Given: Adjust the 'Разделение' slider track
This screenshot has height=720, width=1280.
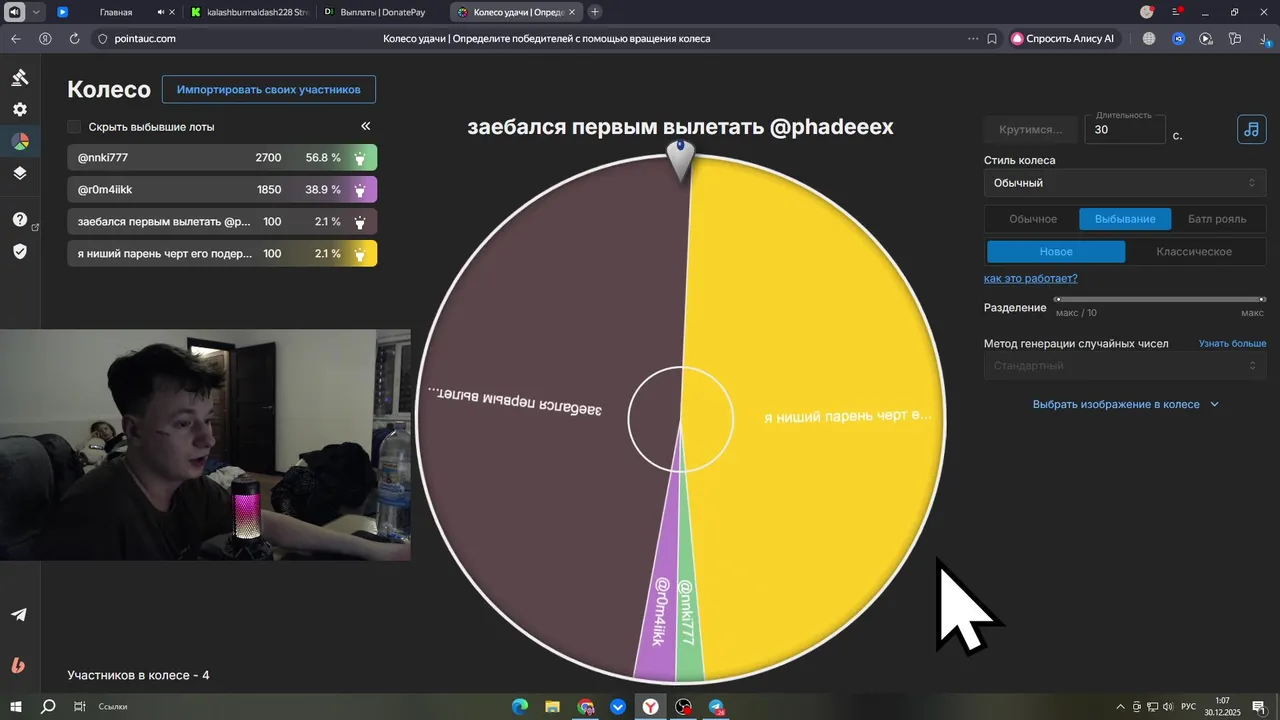Looking at the screenshot, I should coord(1160,299).
